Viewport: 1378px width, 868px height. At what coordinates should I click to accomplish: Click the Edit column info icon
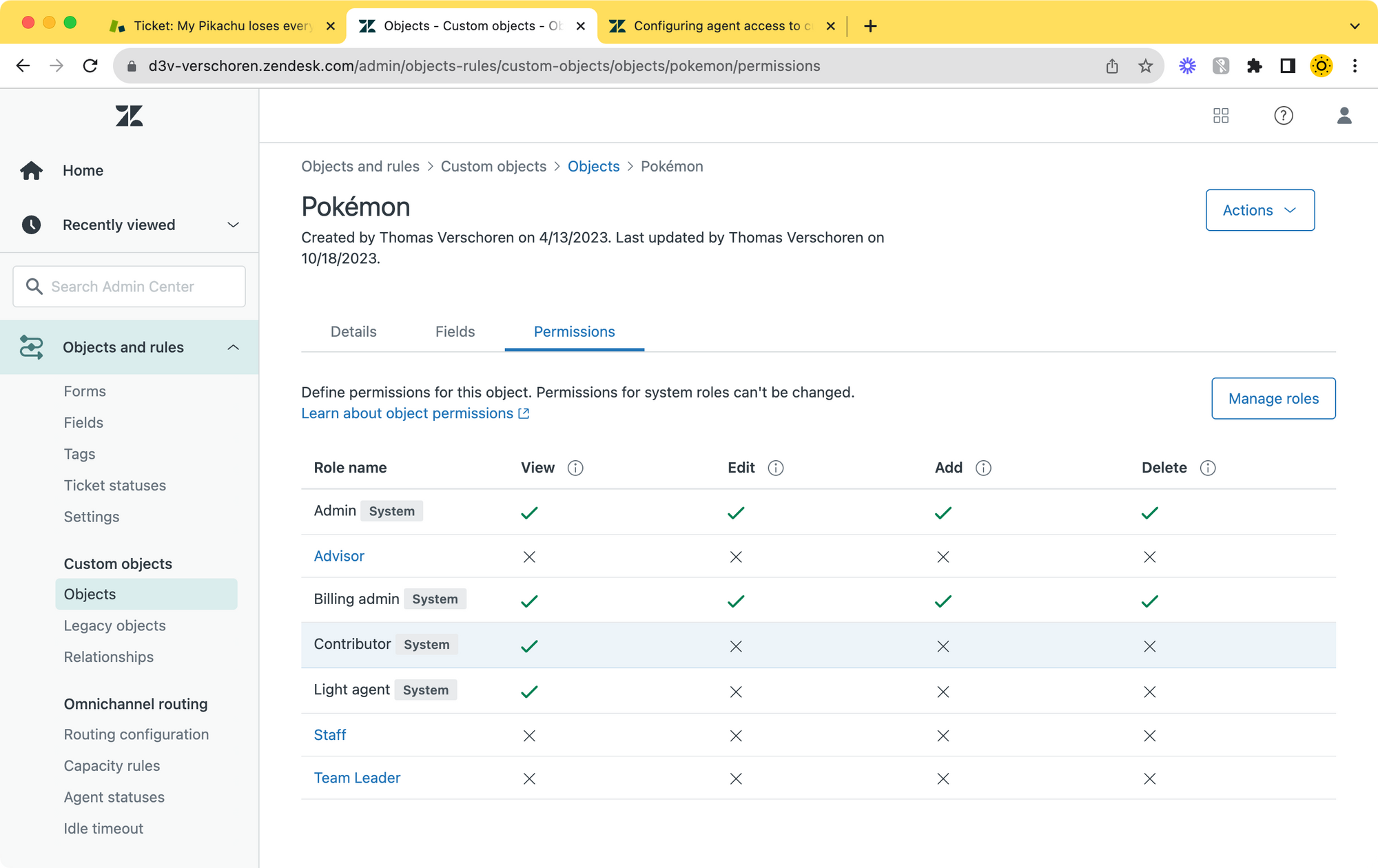point(776,468)
